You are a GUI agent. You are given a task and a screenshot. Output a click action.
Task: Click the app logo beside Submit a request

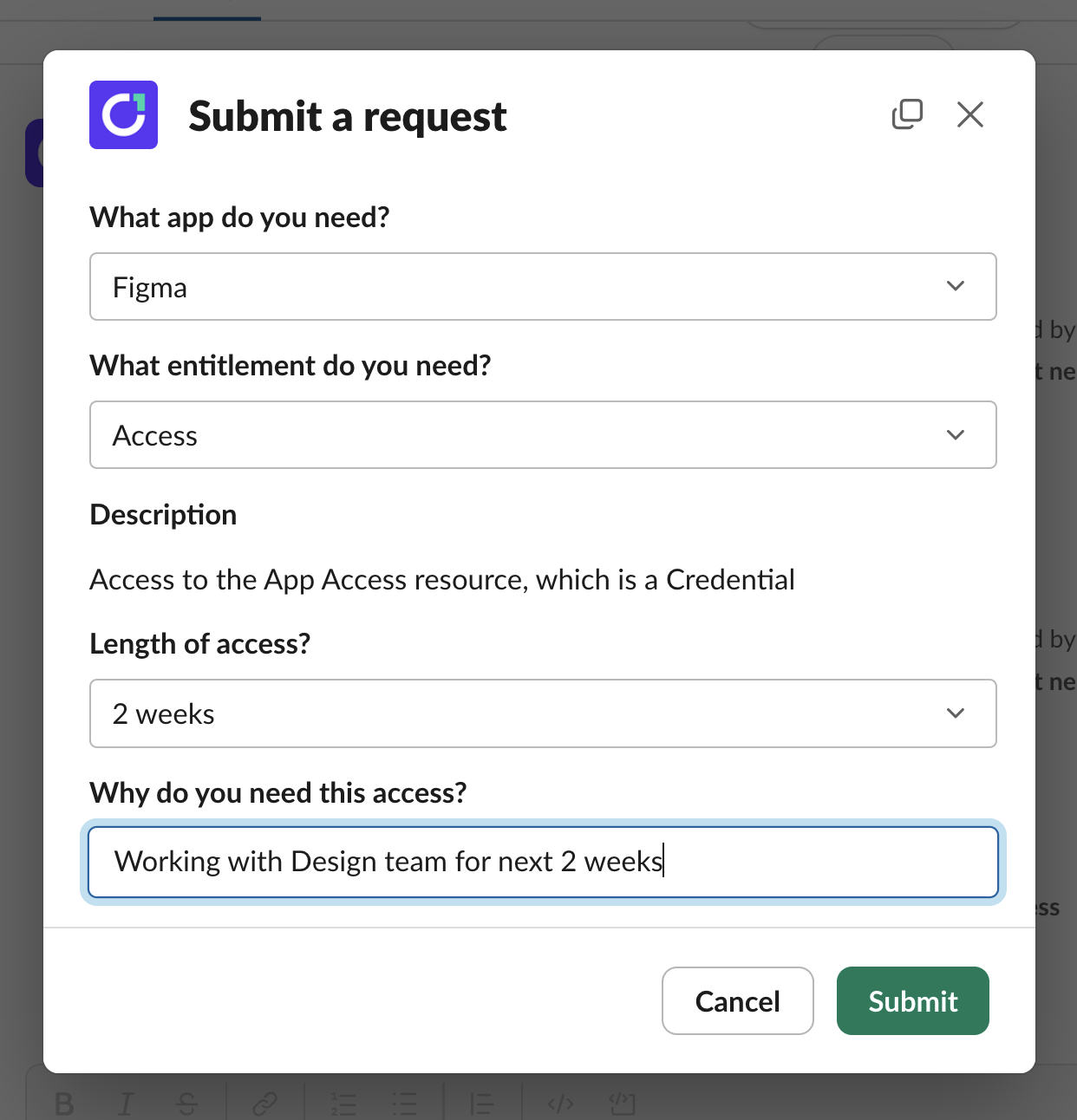click(x=123, y=114)
